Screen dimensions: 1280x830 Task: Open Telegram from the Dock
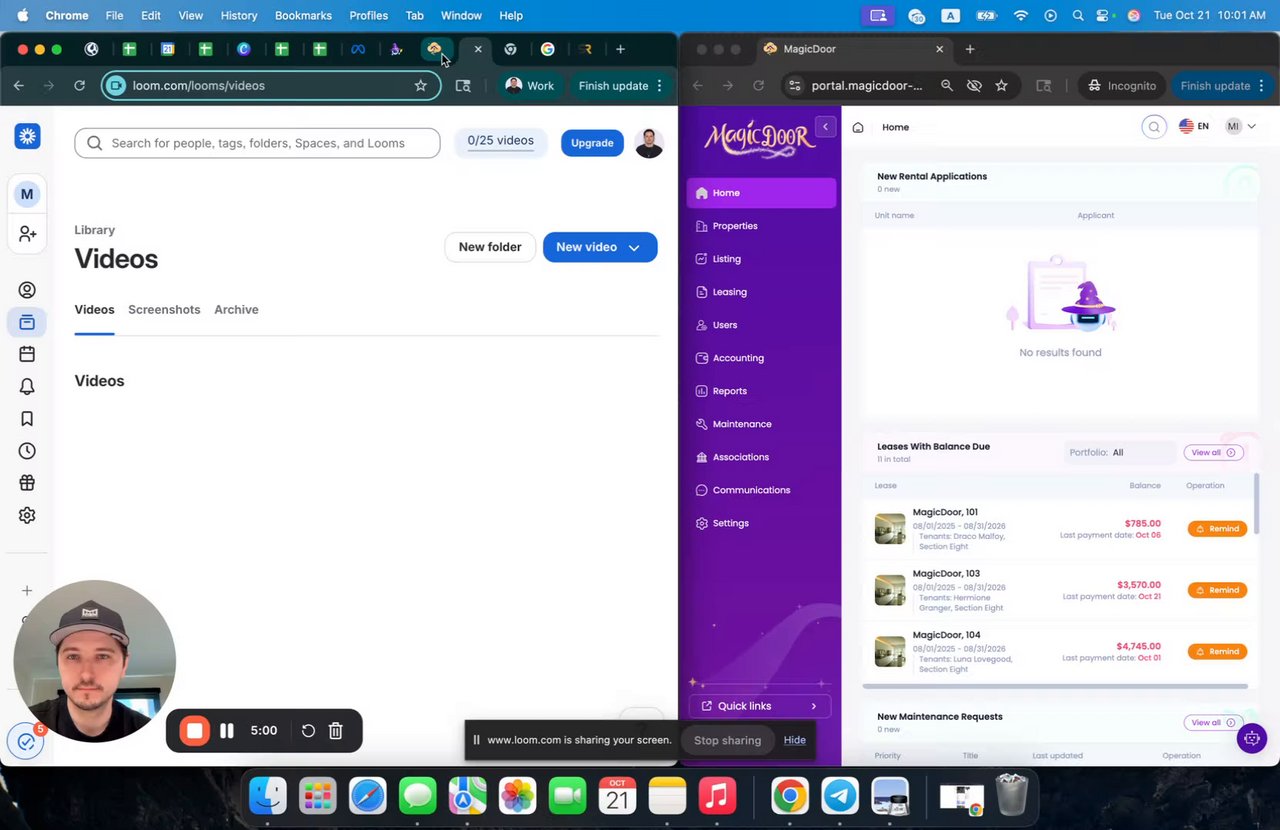[x=840, y=796]
